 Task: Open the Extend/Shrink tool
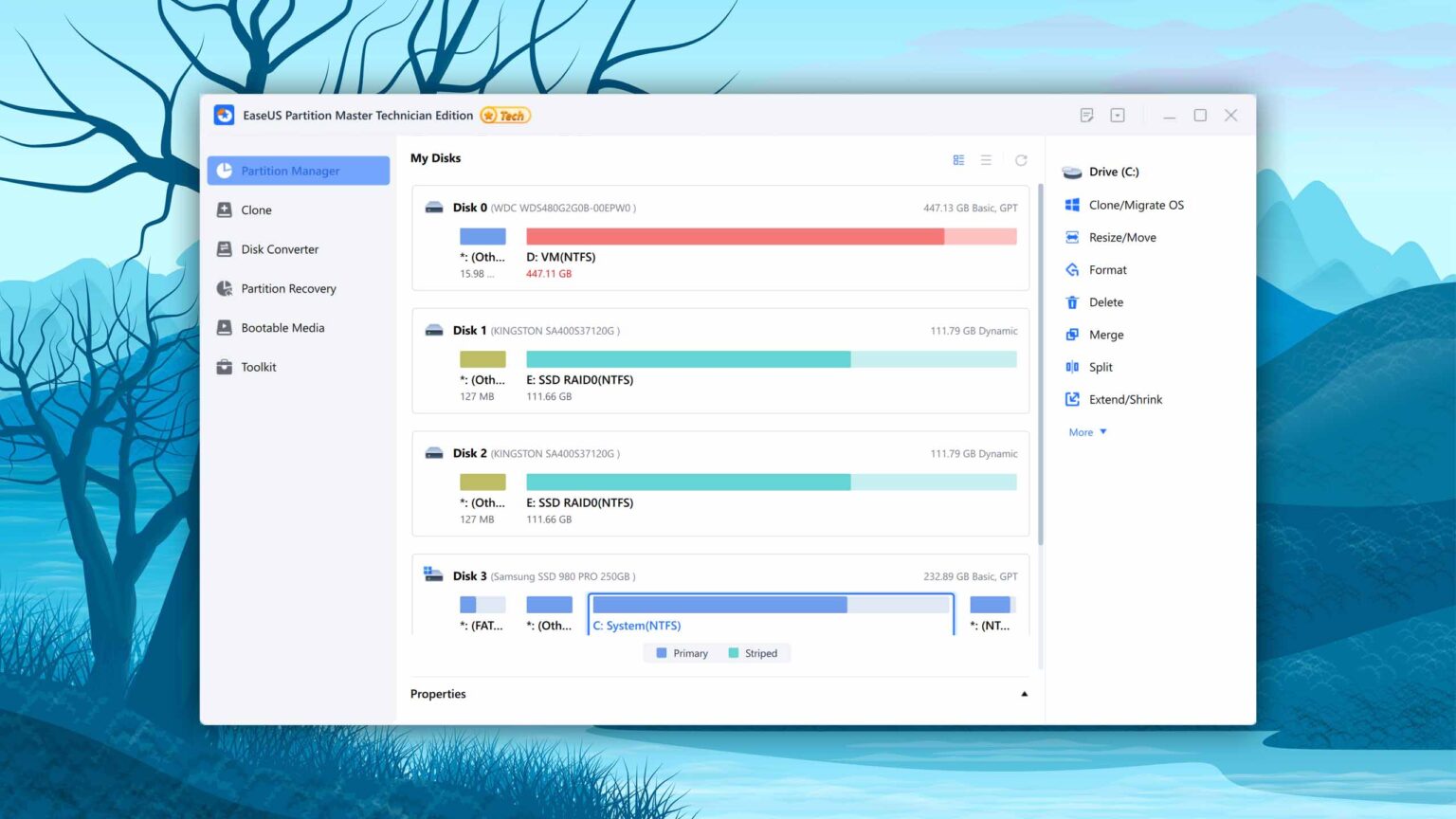[1124, 399]
